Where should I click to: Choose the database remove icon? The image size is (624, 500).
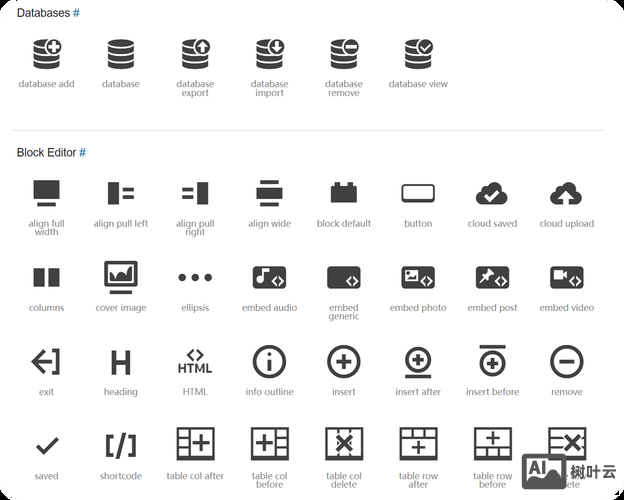coord(344,54)
